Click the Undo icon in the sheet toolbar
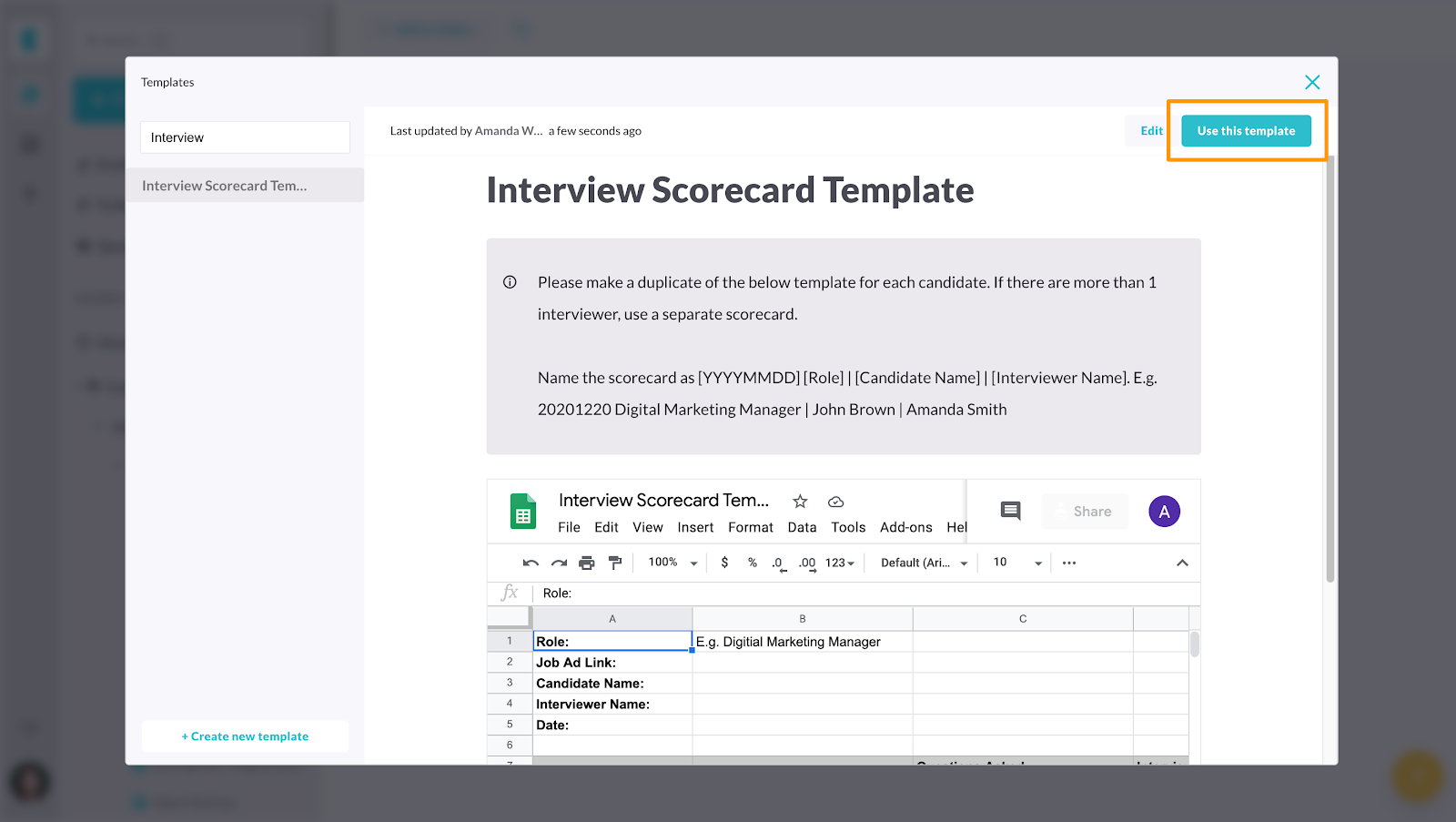1456x822 pixels. 531,563
